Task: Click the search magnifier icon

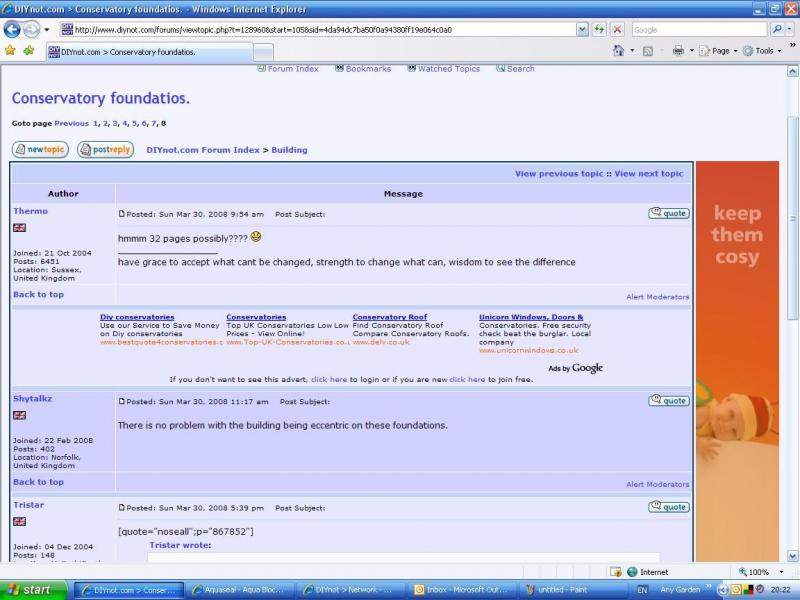Action: (x=776, y=30)
